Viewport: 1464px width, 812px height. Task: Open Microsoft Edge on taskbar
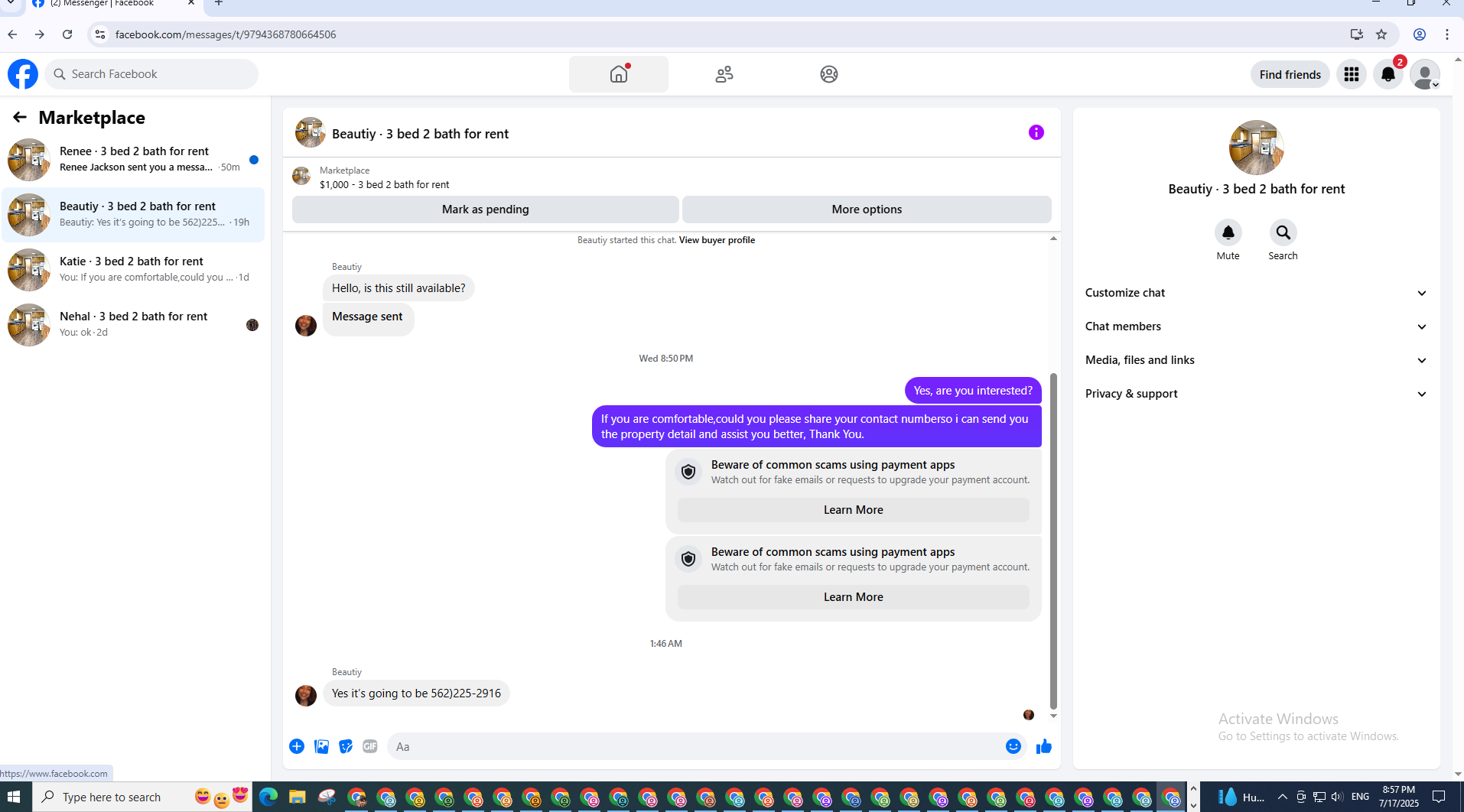(x=268, y=797)
